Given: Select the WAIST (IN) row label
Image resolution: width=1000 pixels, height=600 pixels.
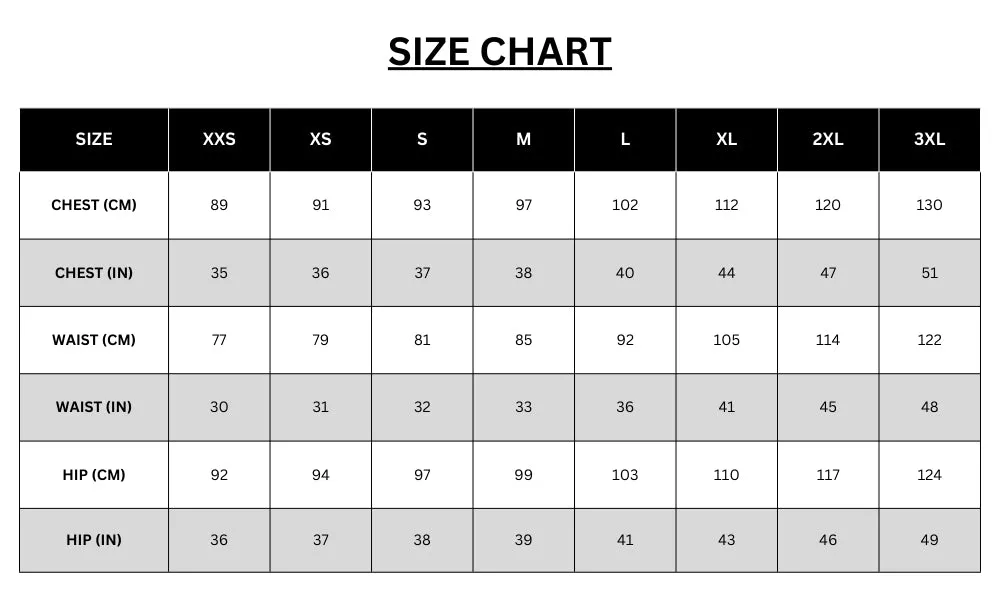Looking at the screenshot, I should pyautogui.click(x=94, y=407).
